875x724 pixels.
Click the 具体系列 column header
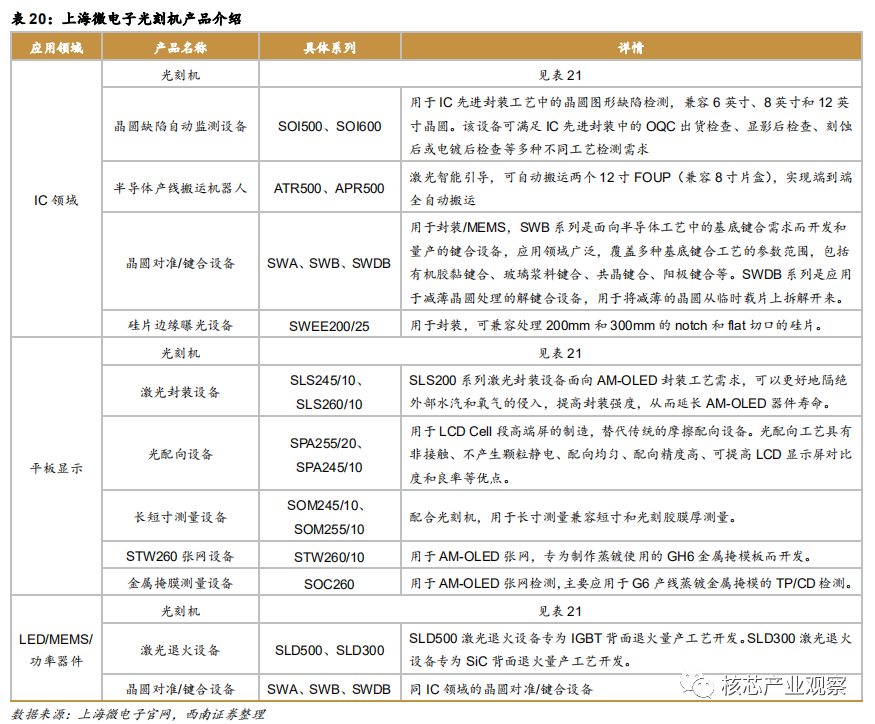click(330, 47)
